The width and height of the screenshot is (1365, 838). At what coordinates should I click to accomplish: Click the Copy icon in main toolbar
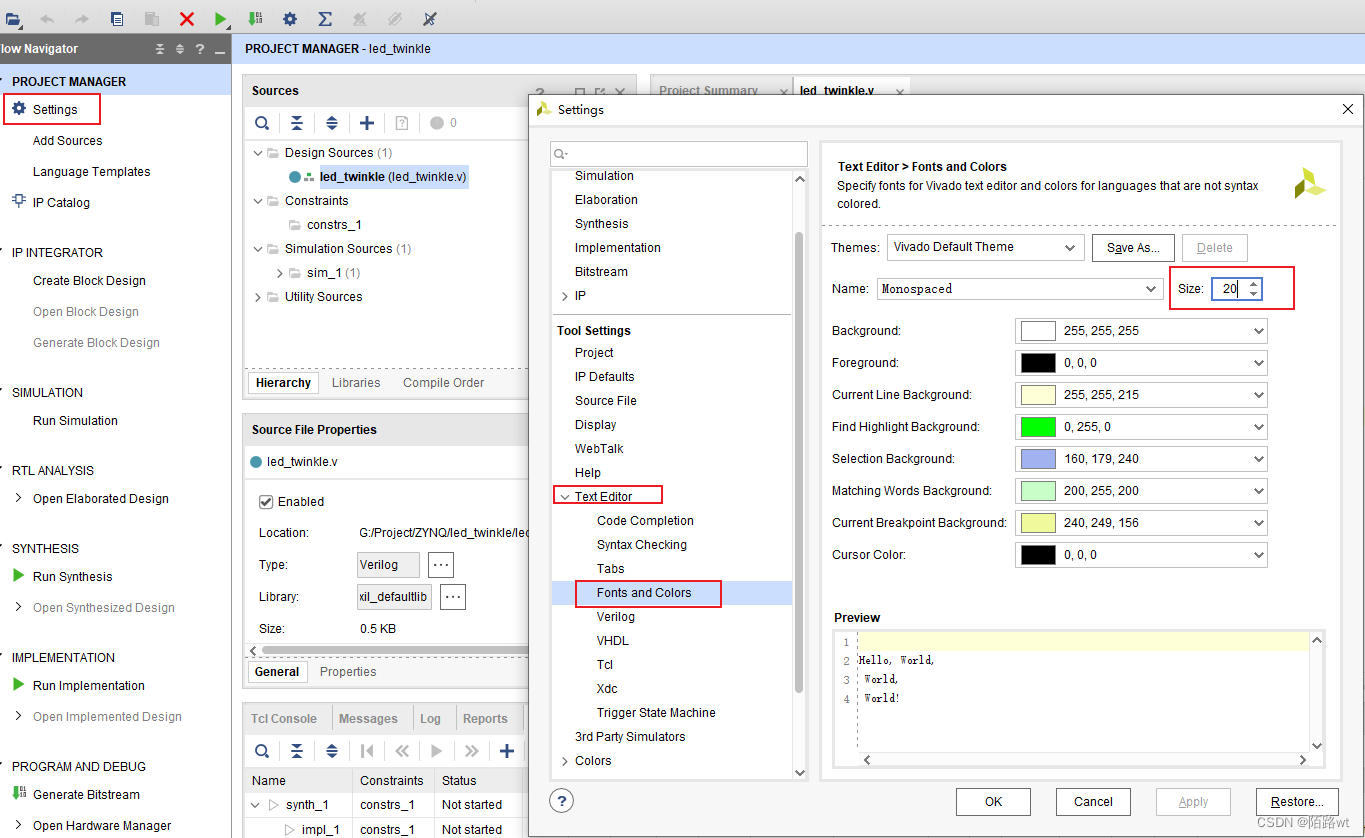click(x=118, y=18)
